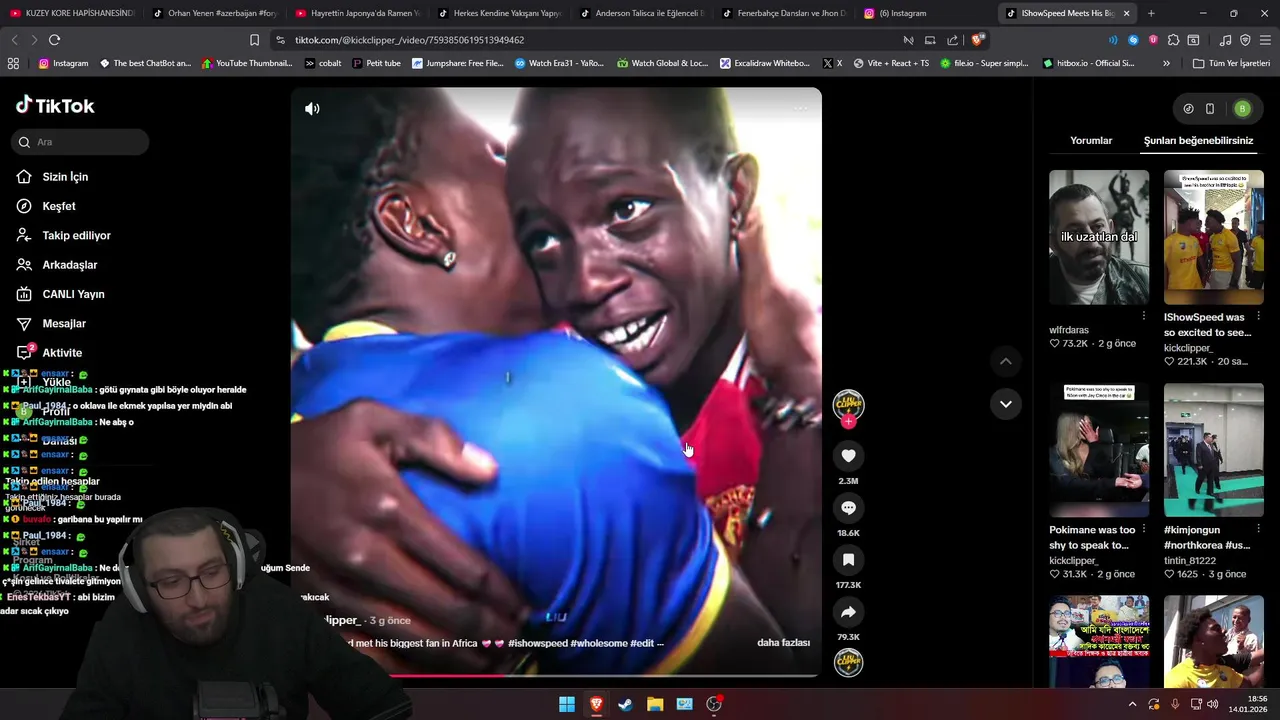1280x720 pixels.
Task: Open options for wlfrdaras video
Action: click(1144, 316)
